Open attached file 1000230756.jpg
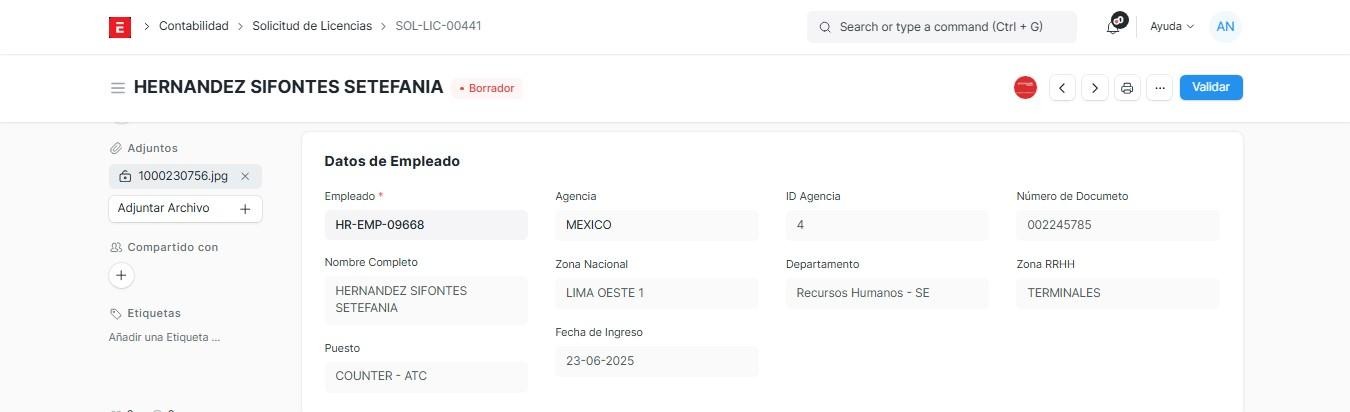 183,176
